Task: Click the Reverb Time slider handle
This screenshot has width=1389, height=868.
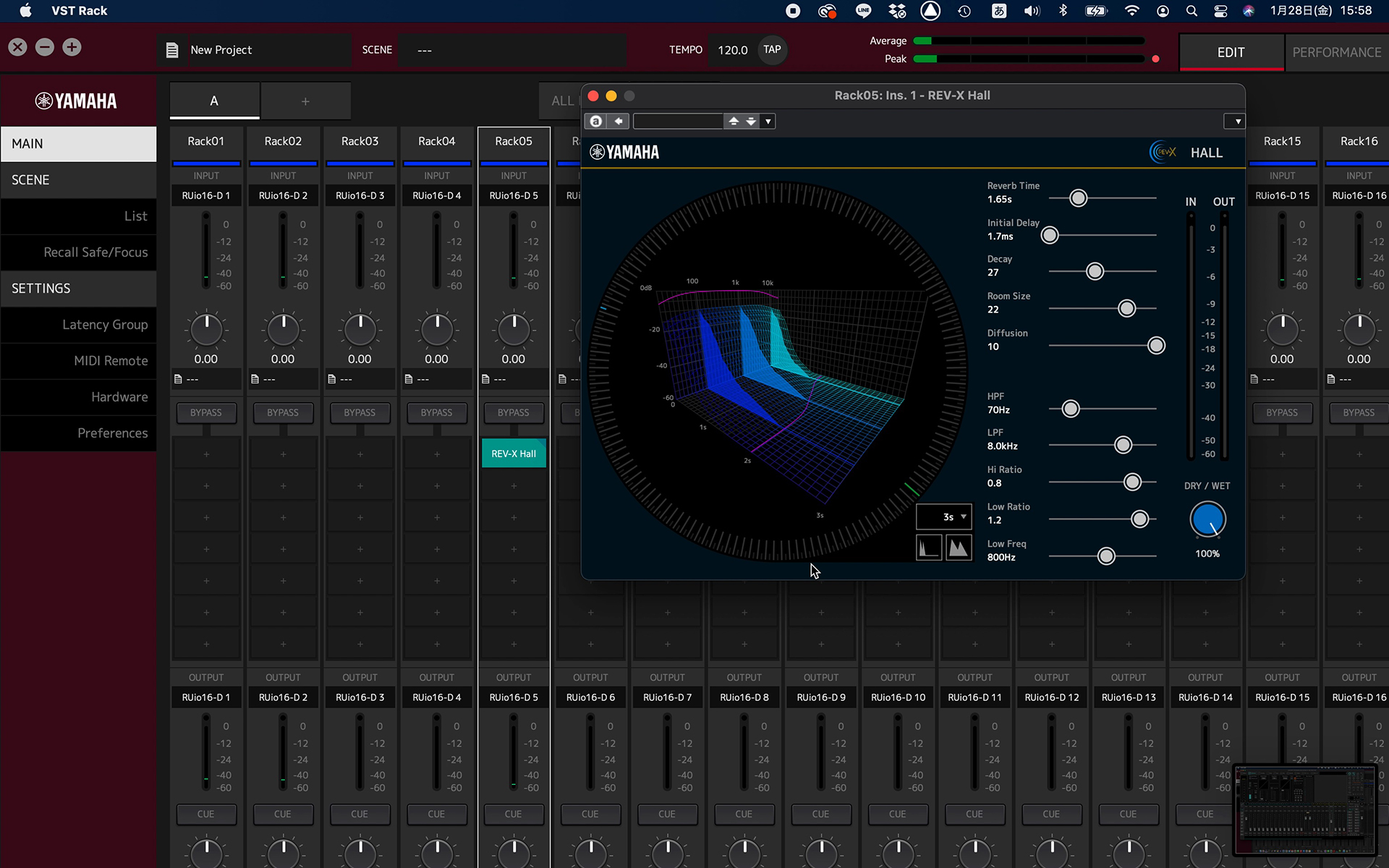Action: point(1078,198)
